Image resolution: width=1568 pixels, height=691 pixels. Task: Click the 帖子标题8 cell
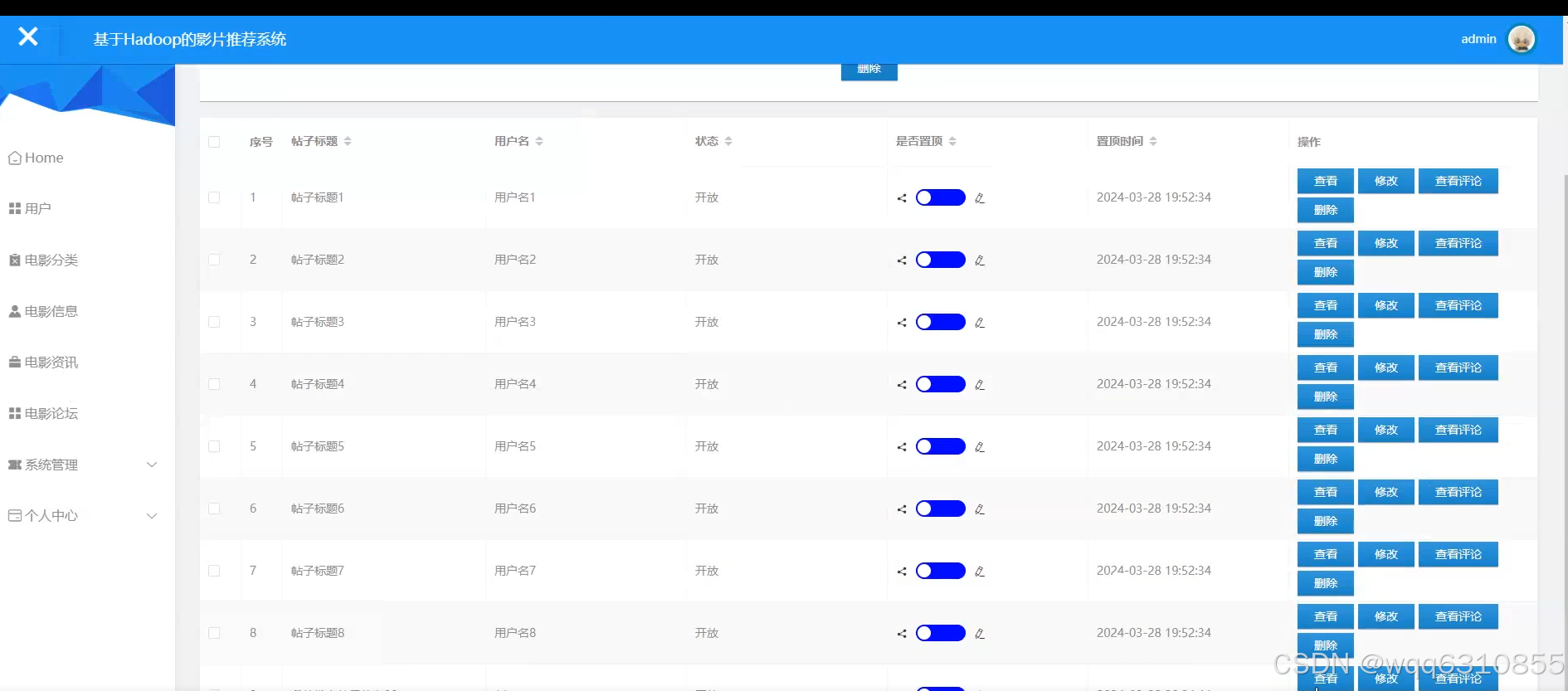click(318, 633)
